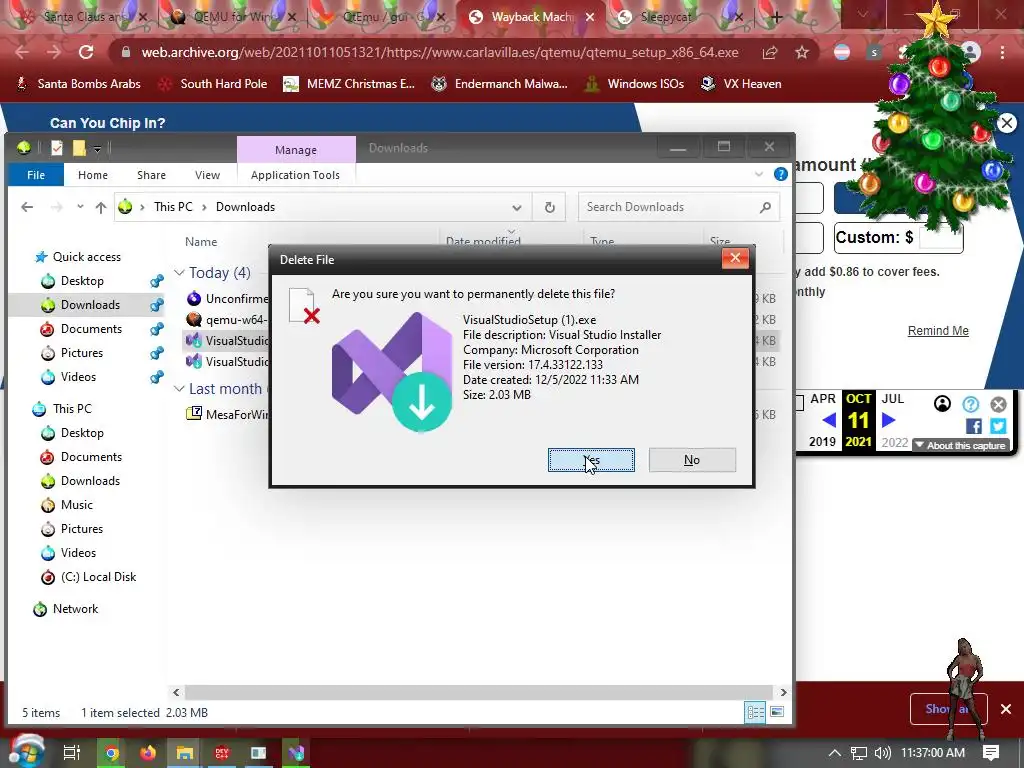Screen dimensions: 1024x768
Task: Open the Application Tools ribbon tab
Action: click(x=295, y=175)
